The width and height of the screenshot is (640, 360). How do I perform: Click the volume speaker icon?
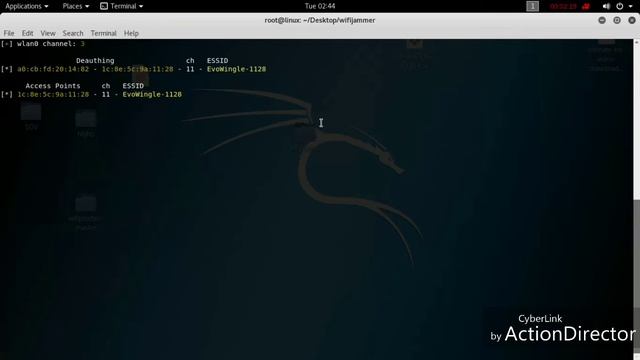[x=606, y=6]
